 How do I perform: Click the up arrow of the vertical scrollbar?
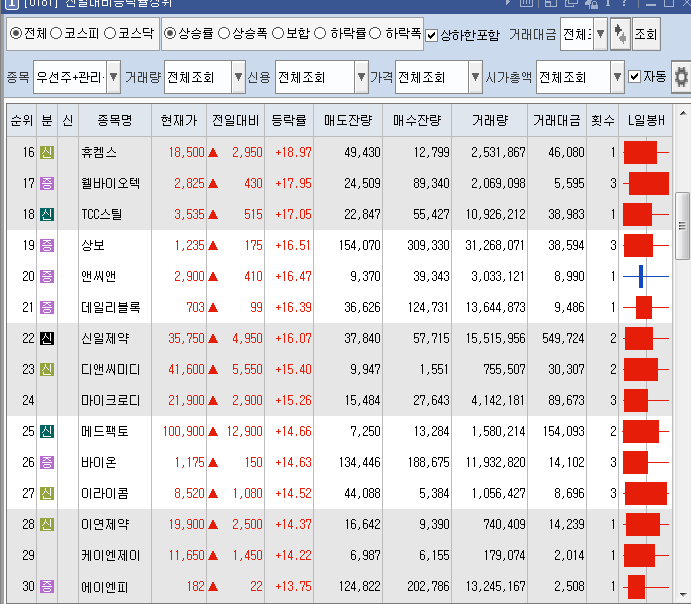coord(683,113)
